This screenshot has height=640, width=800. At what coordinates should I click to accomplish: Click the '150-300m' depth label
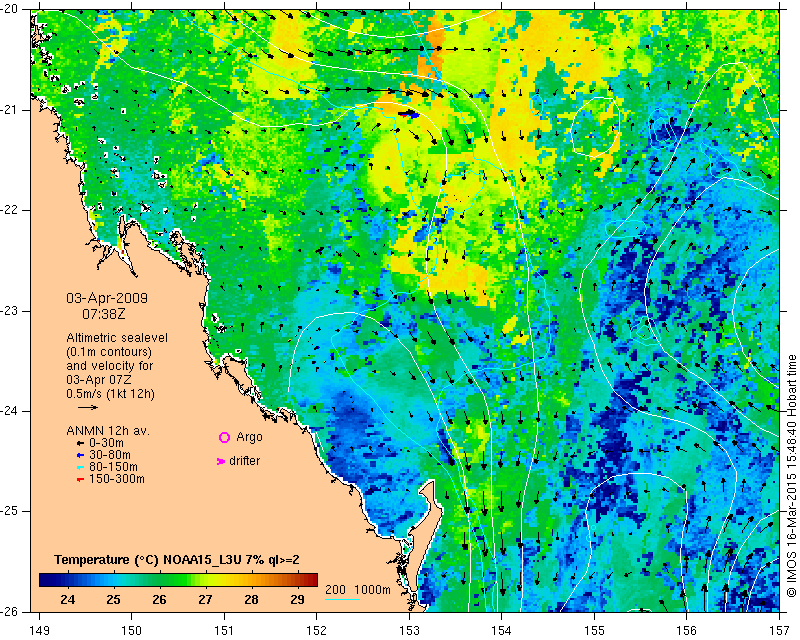(x=117, y=479)
